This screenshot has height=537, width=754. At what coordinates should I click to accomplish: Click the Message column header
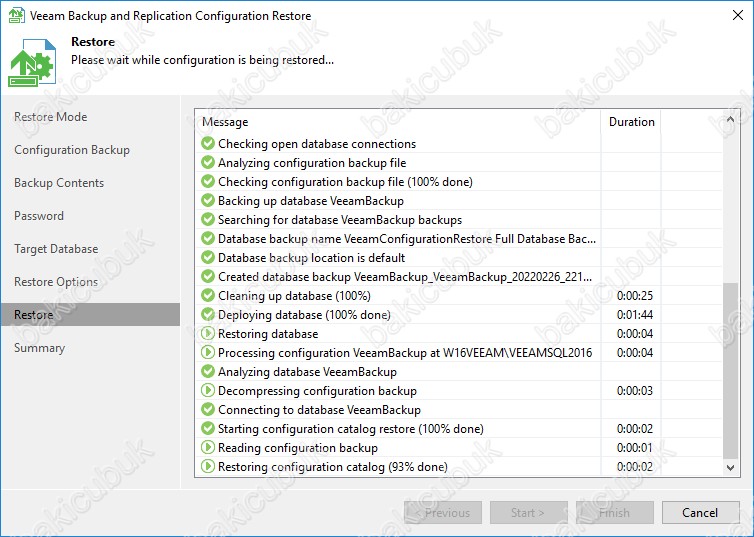(398, 122)
